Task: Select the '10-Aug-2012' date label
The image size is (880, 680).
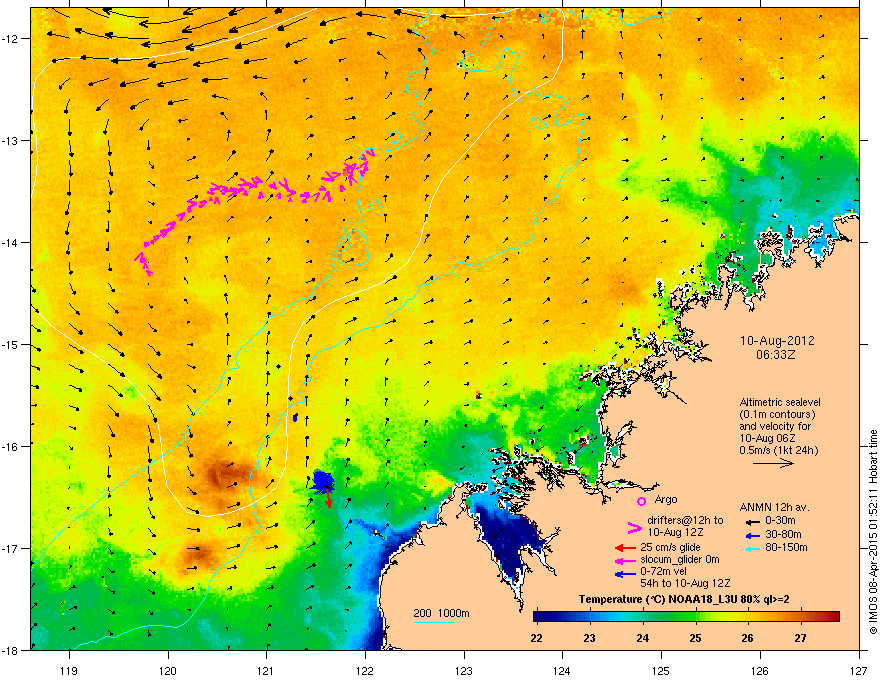Action: click(777, 341)
